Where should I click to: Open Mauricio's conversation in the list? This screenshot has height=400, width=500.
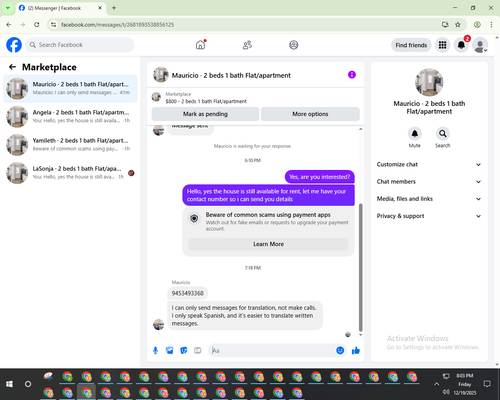click(70, 89)
